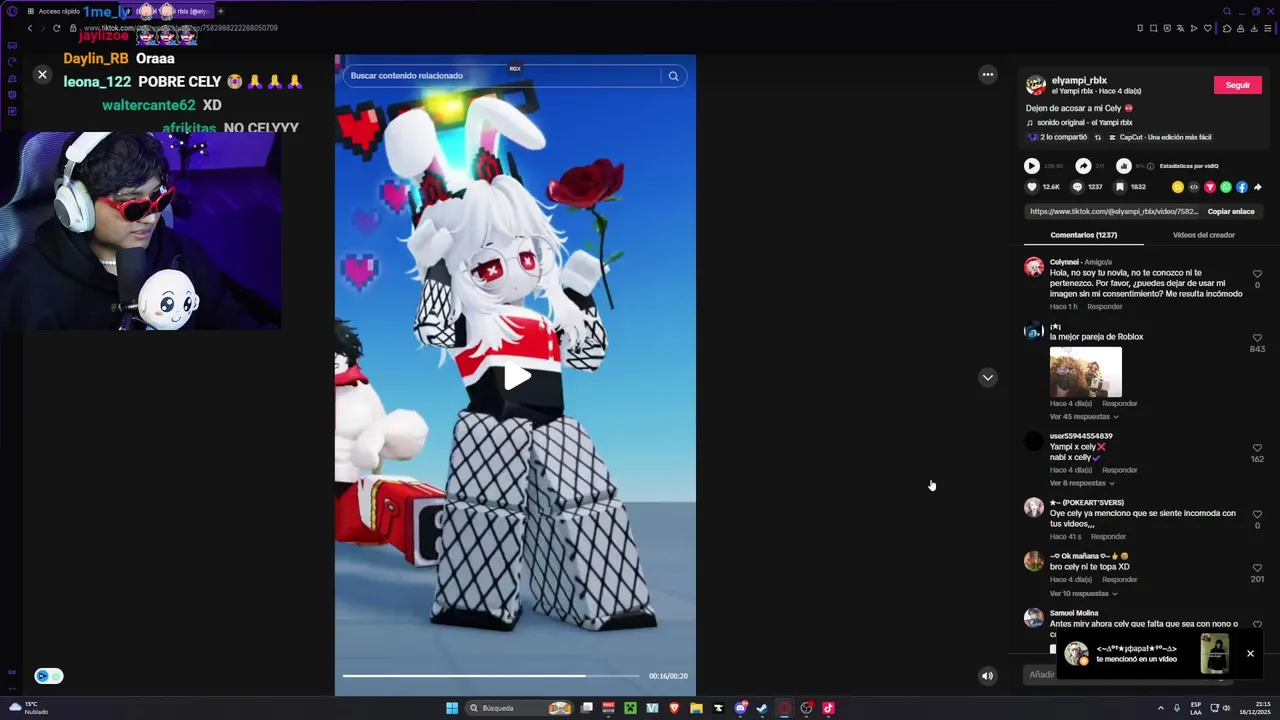Switch to Videos del creador tab

(x=1203, y=235)
